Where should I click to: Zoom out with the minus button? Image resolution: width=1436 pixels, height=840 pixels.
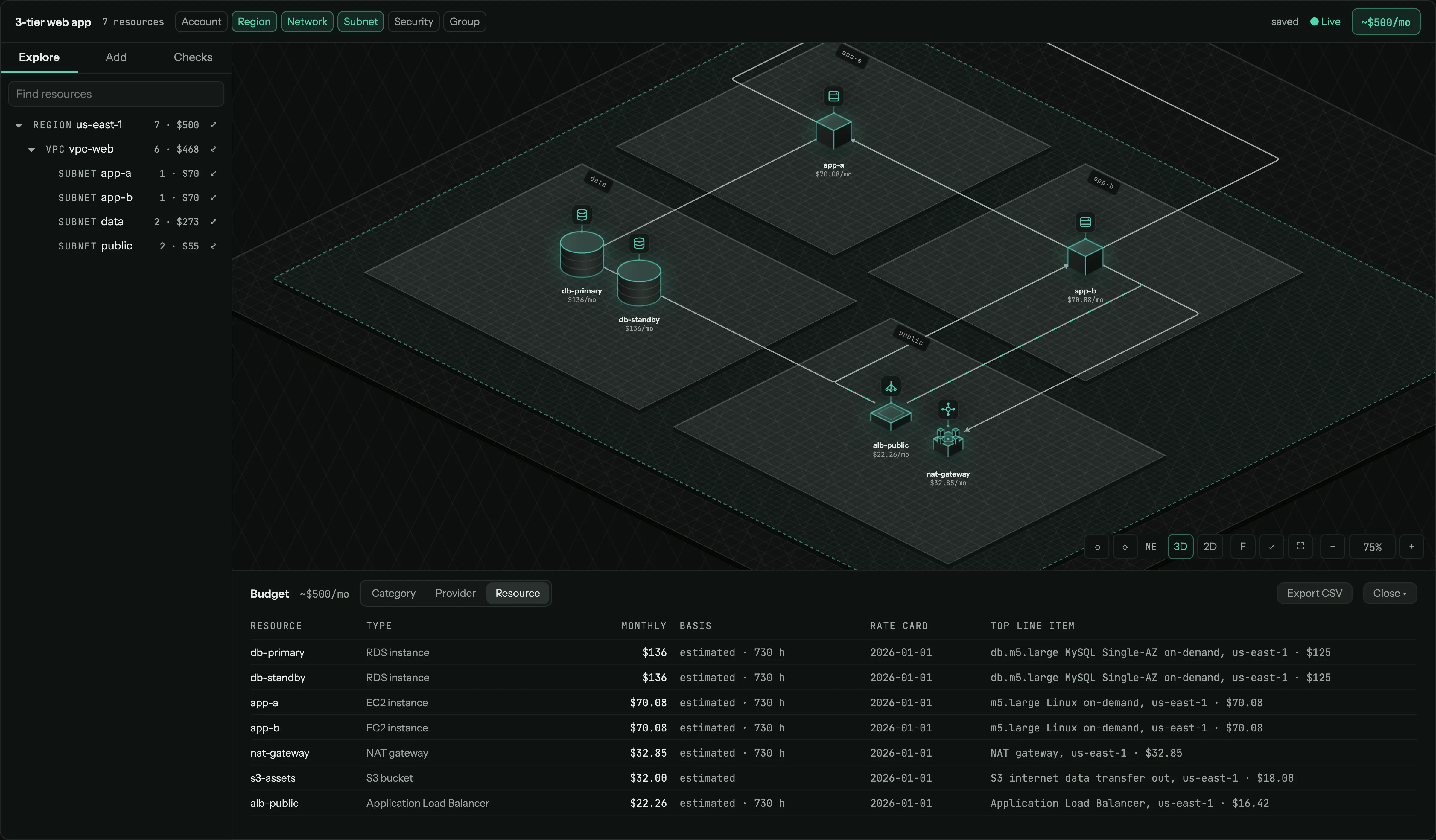click(x=1332, y=547)
